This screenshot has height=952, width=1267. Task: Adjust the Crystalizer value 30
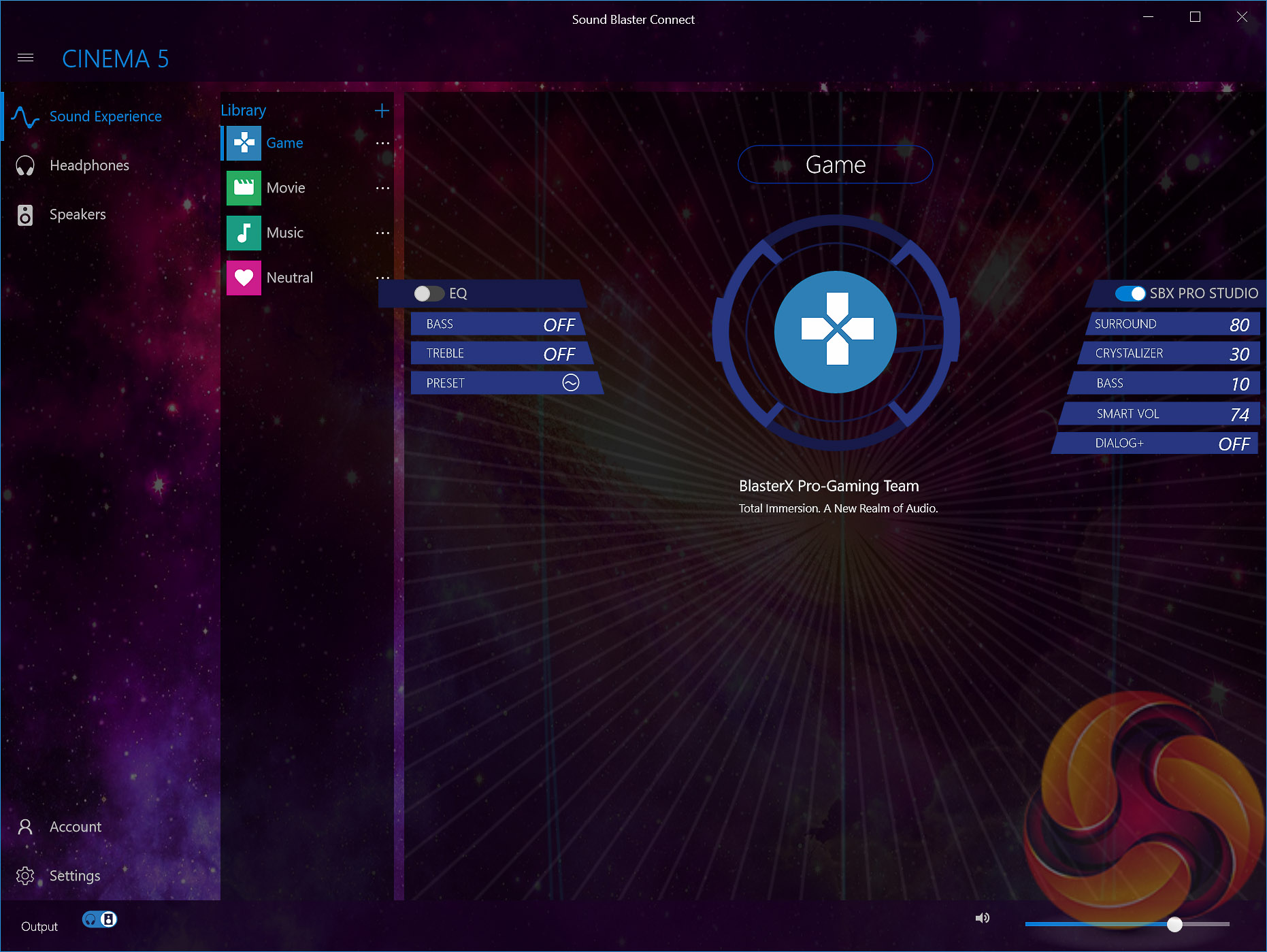(x=1240, y=354)
